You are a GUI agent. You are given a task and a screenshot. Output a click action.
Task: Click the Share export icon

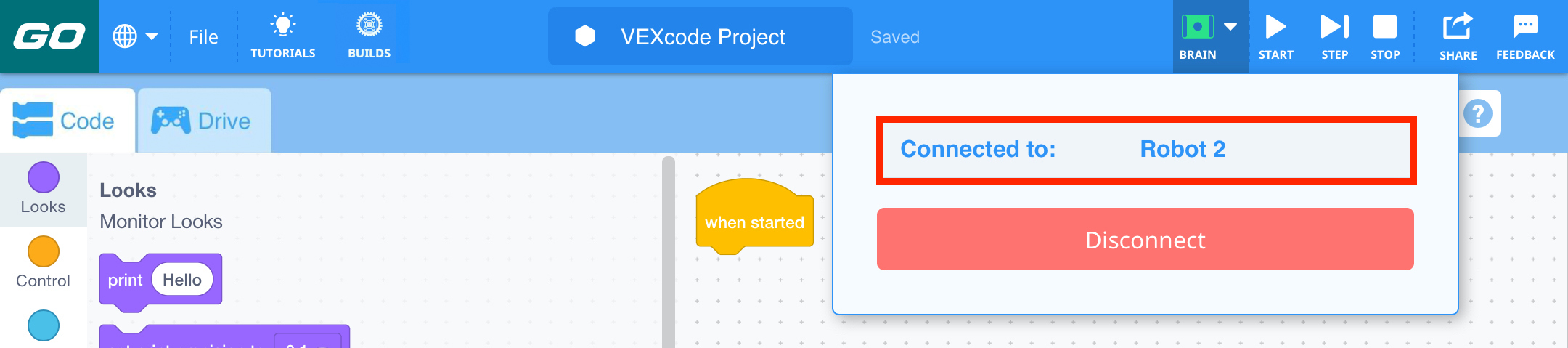tap(1458, 28)
